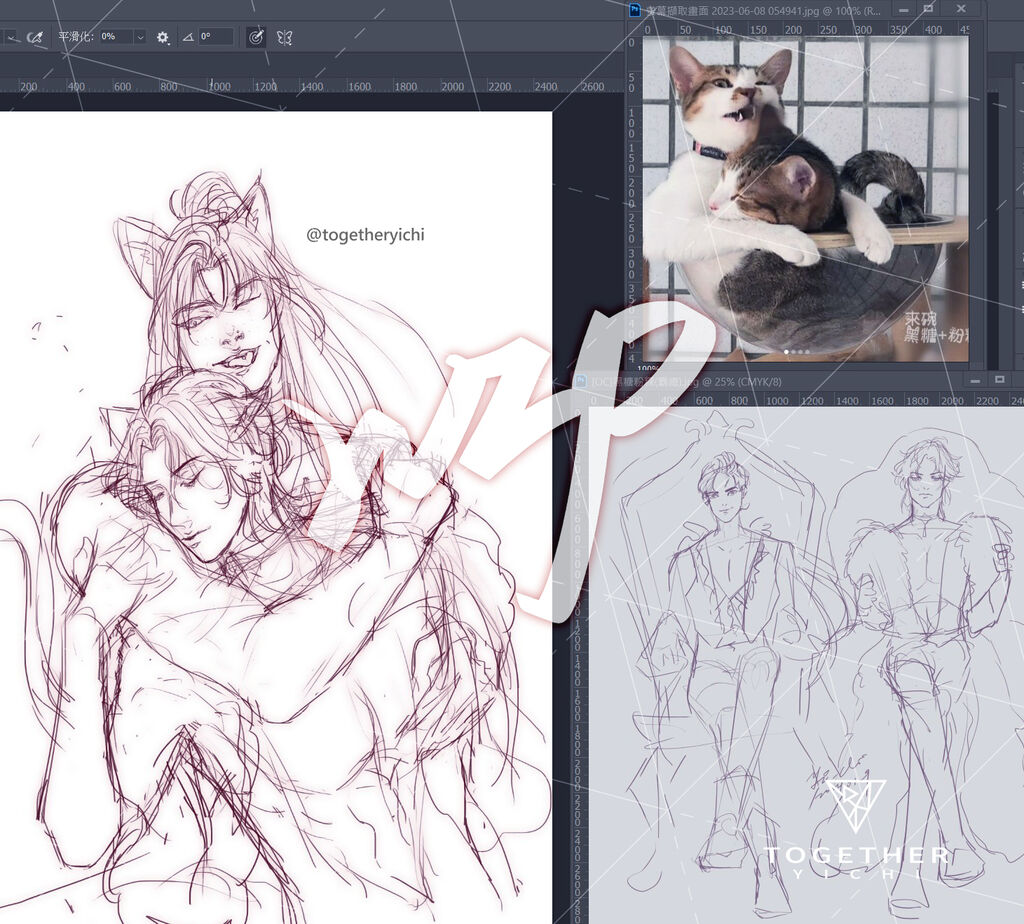This screenshot has height=924, width=1024.
Task: Click the Ps icon on CMYK document window
Action: tap(580, 381)
